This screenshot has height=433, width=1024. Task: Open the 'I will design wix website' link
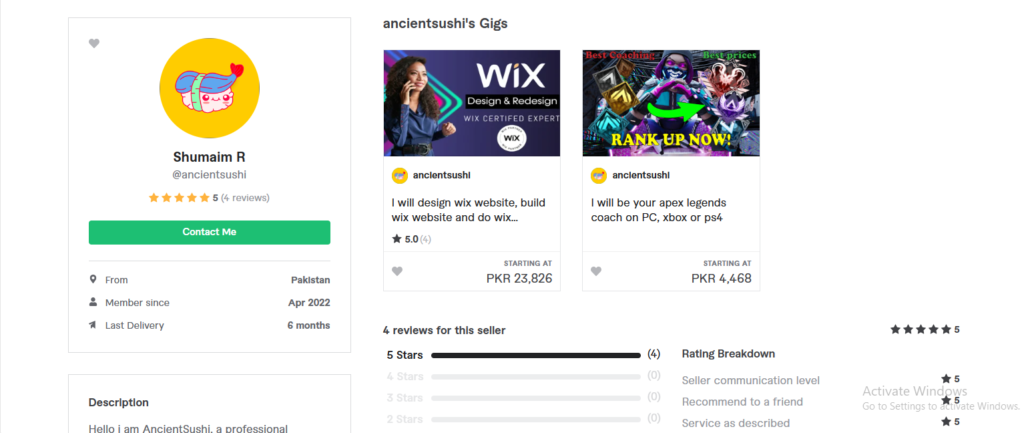[468, 210]
